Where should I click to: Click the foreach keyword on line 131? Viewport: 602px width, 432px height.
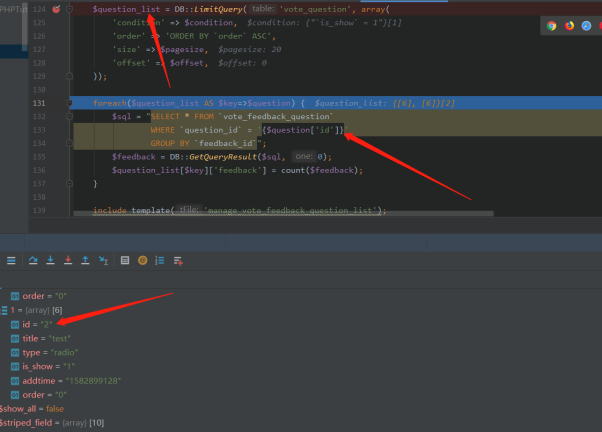(x=110, y=103)
